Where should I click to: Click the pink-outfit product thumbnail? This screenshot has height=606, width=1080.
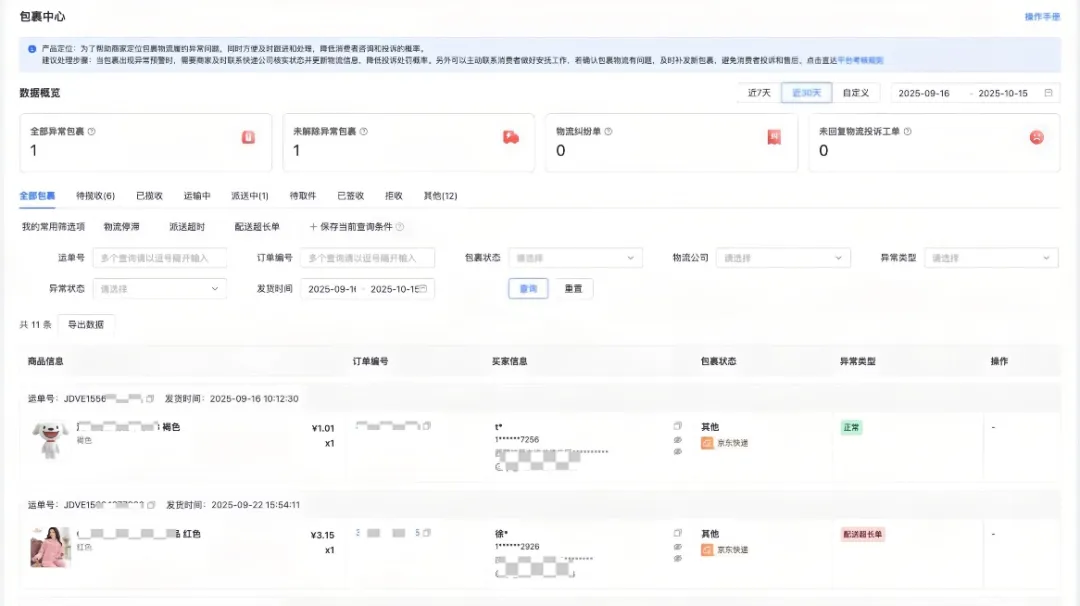pyautogui.click(x=50, y=547)
